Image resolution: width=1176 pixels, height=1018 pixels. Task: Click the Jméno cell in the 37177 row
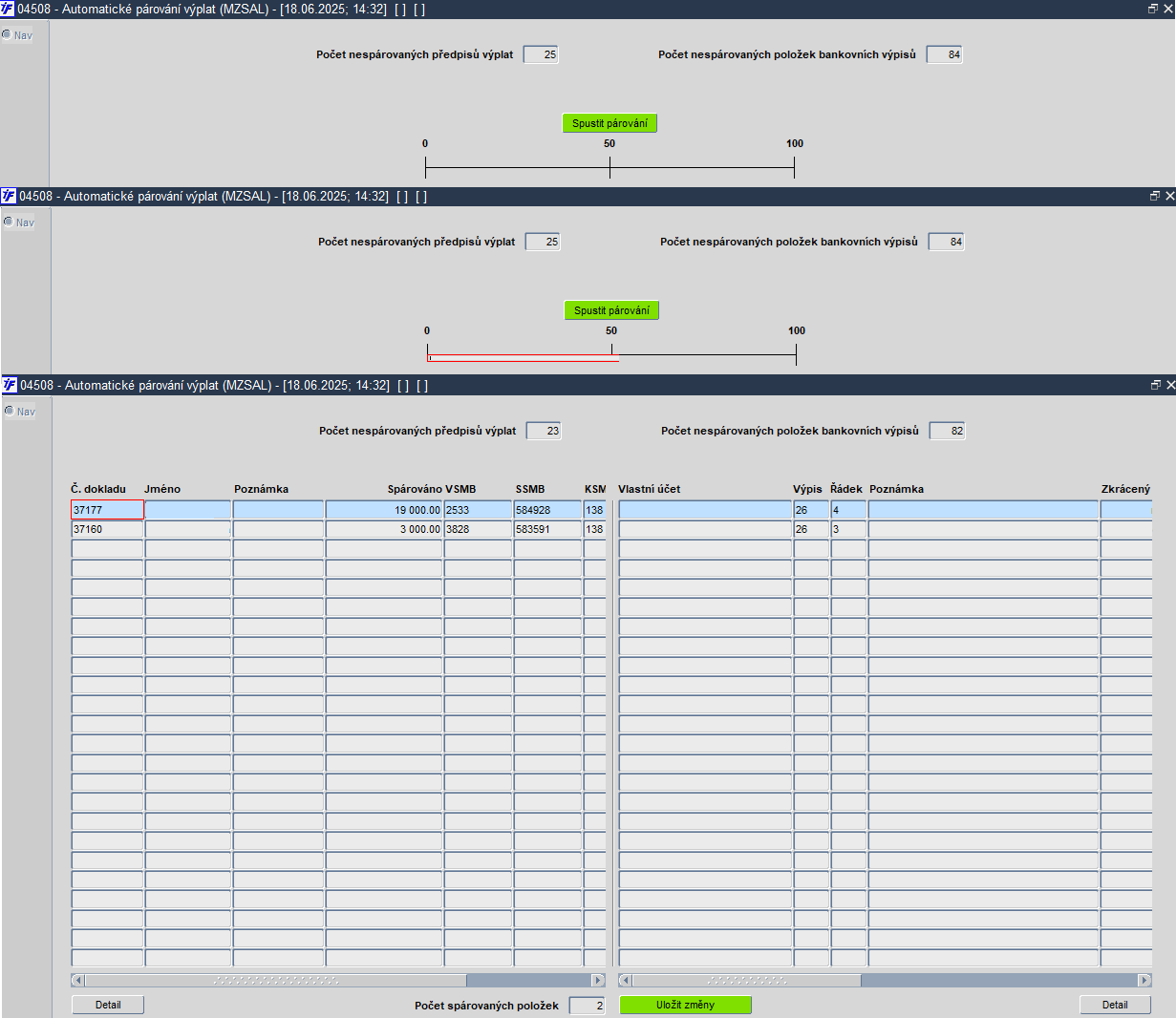pyautogui.click(x=188, y=510)
